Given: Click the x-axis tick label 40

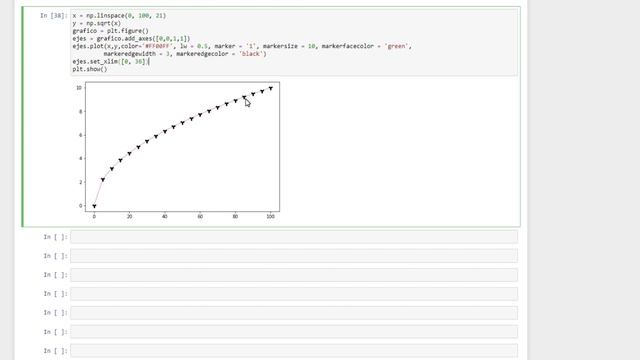Looking at the screenshot, I should [x=165, y=217].
